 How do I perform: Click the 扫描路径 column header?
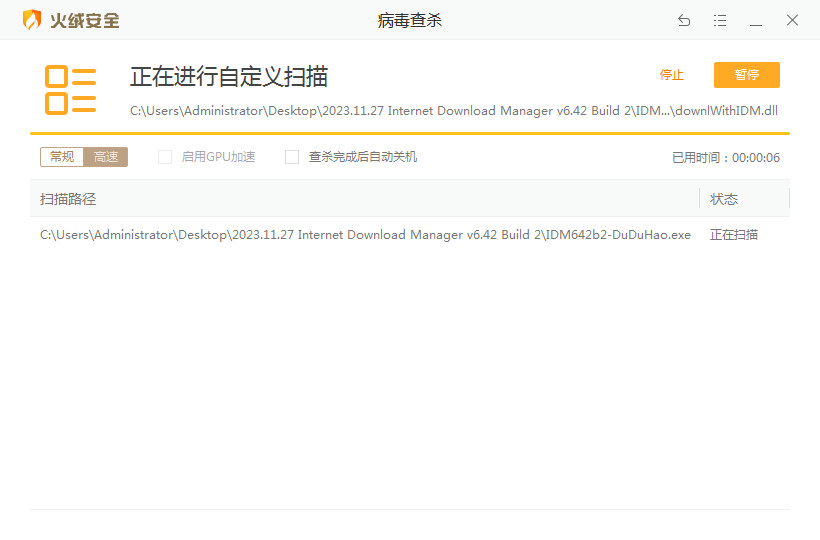point(365,199)
